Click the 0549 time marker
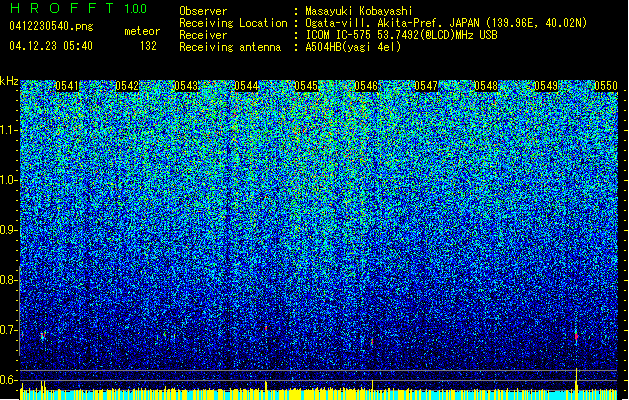 click(546, 86)
